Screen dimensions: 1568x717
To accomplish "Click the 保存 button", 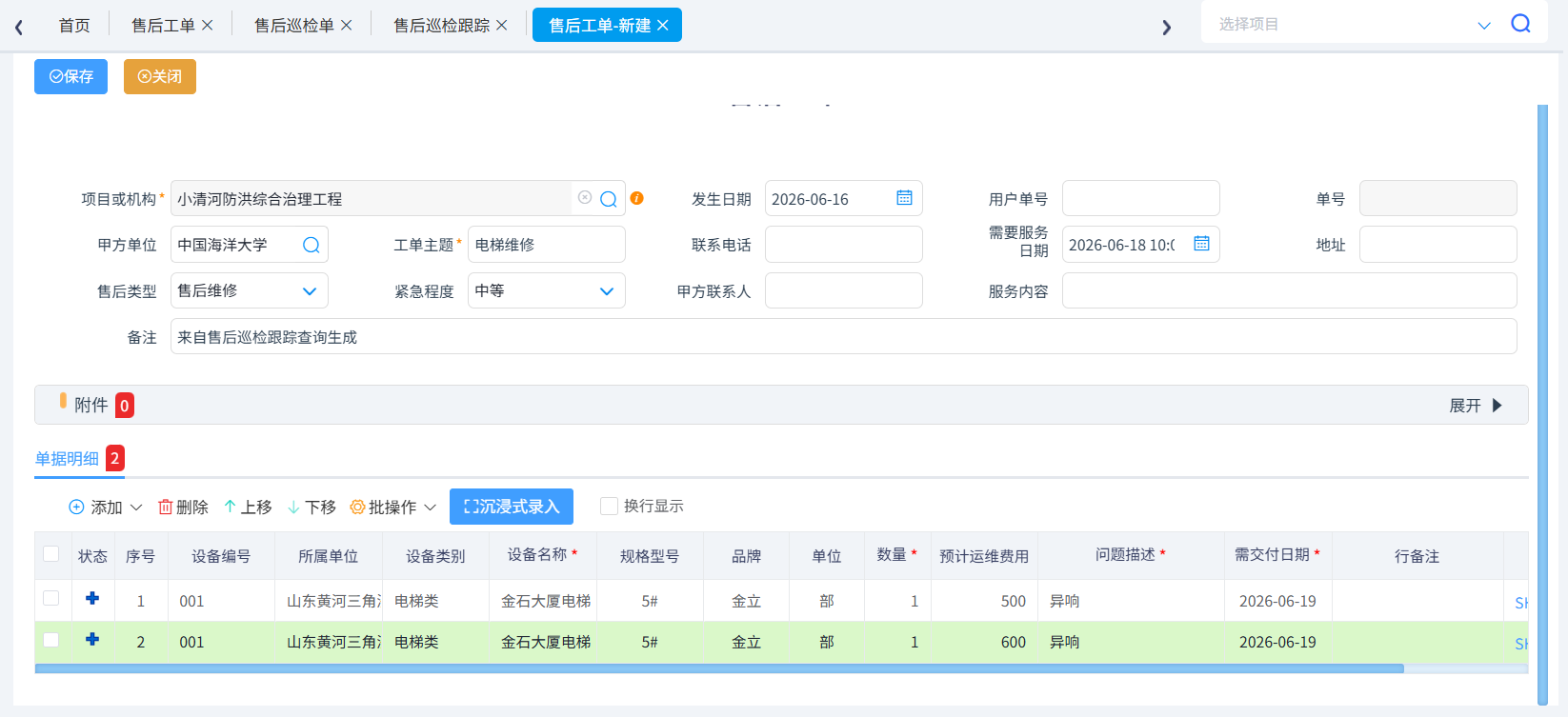I will (x=70, y=77).
